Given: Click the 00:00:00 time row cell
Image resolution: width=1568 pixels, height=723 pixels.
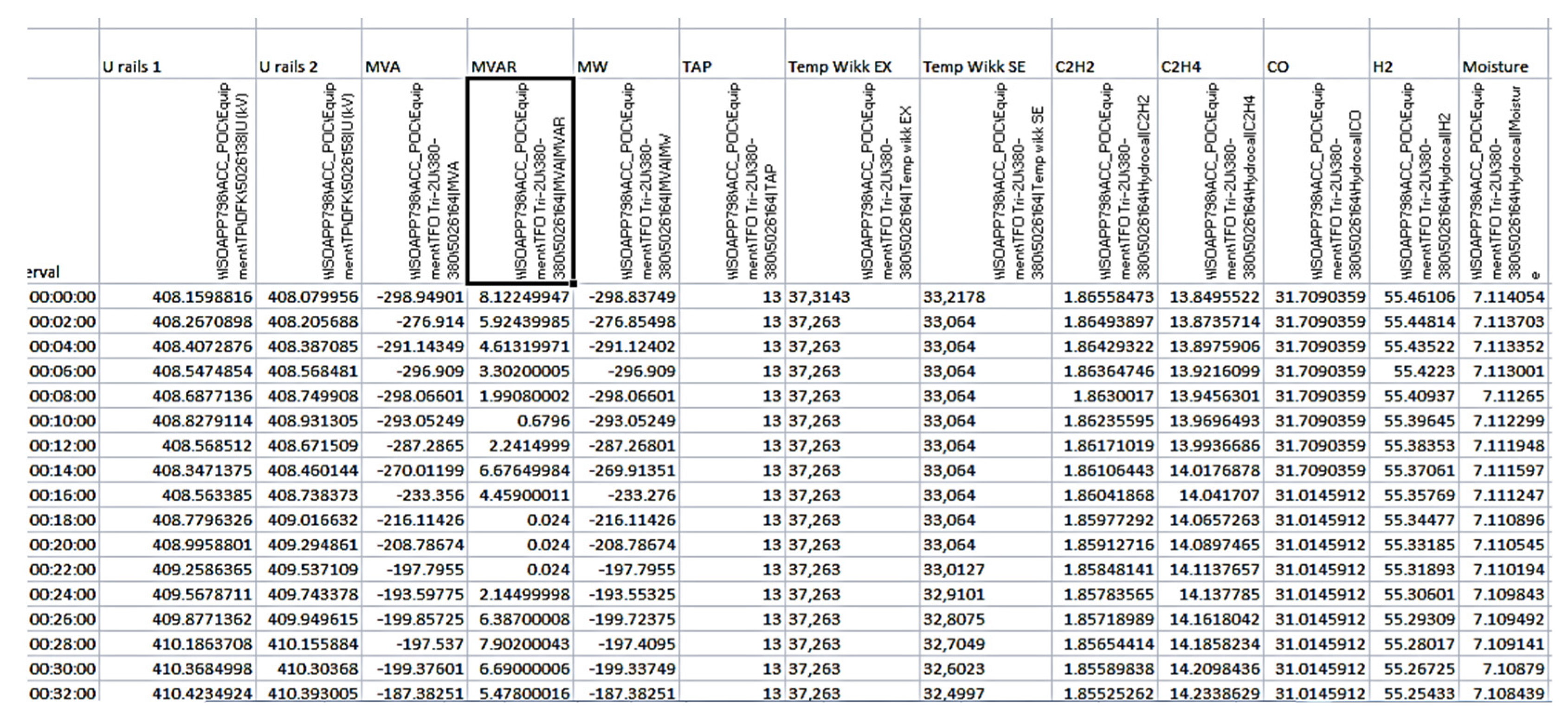Looking at the screenshot, I should tap(63, 297).
